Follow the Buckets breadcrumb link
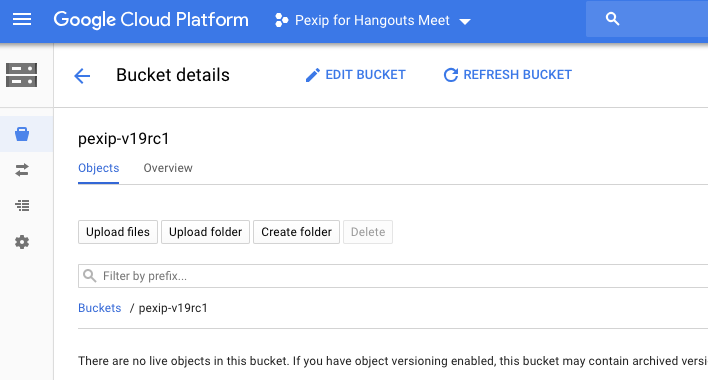This screenshot has width=708, height=380. tap(100, 308)
